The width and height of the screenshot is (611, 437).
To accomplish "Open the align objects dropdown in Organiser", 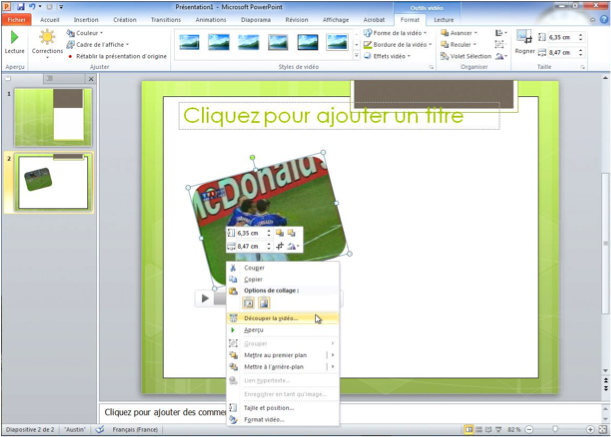I will pyautogui.click(x=501, y=33).
